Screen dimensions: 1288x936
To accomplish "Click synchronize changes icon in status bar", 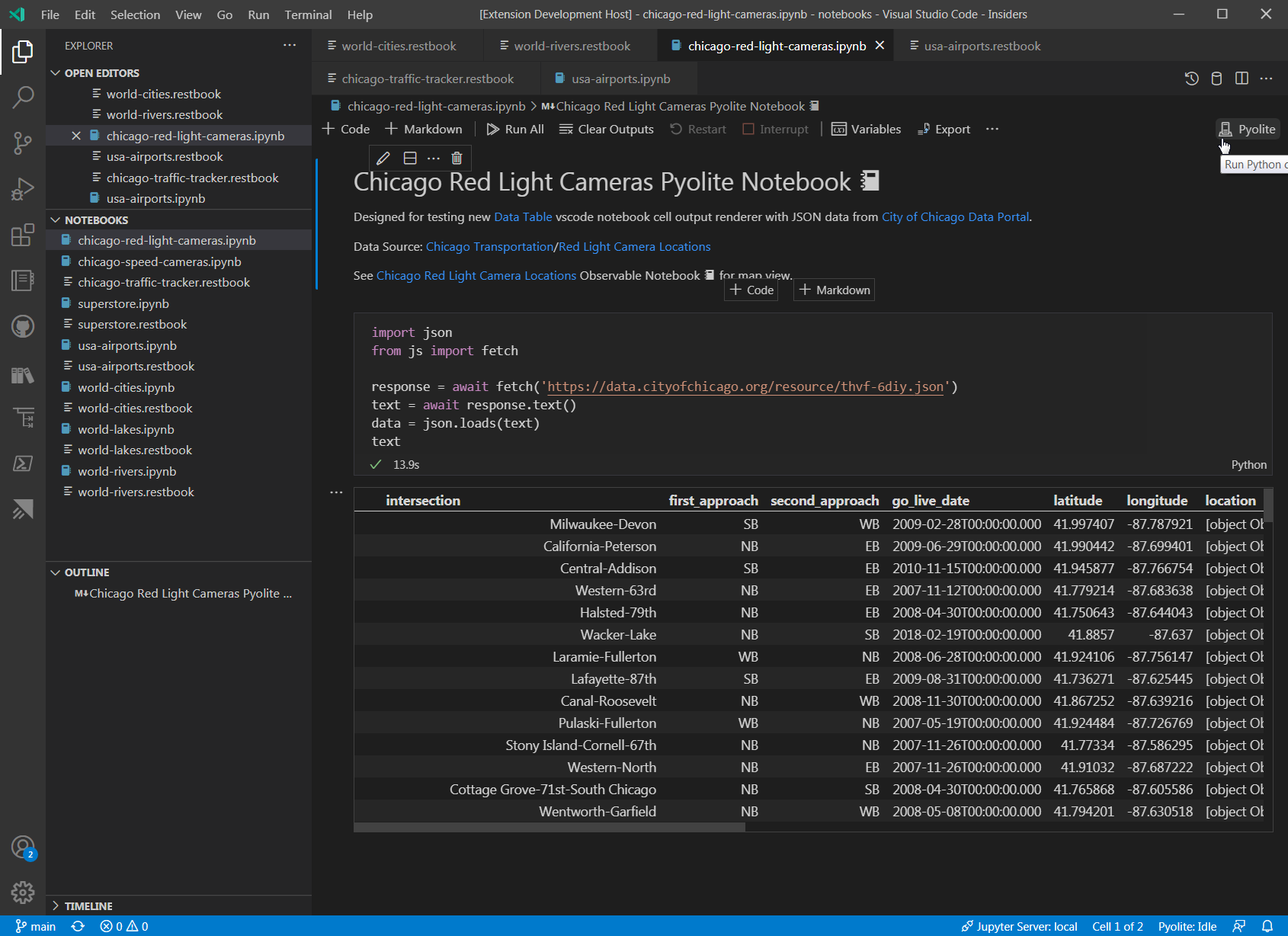I will point(78,926).
